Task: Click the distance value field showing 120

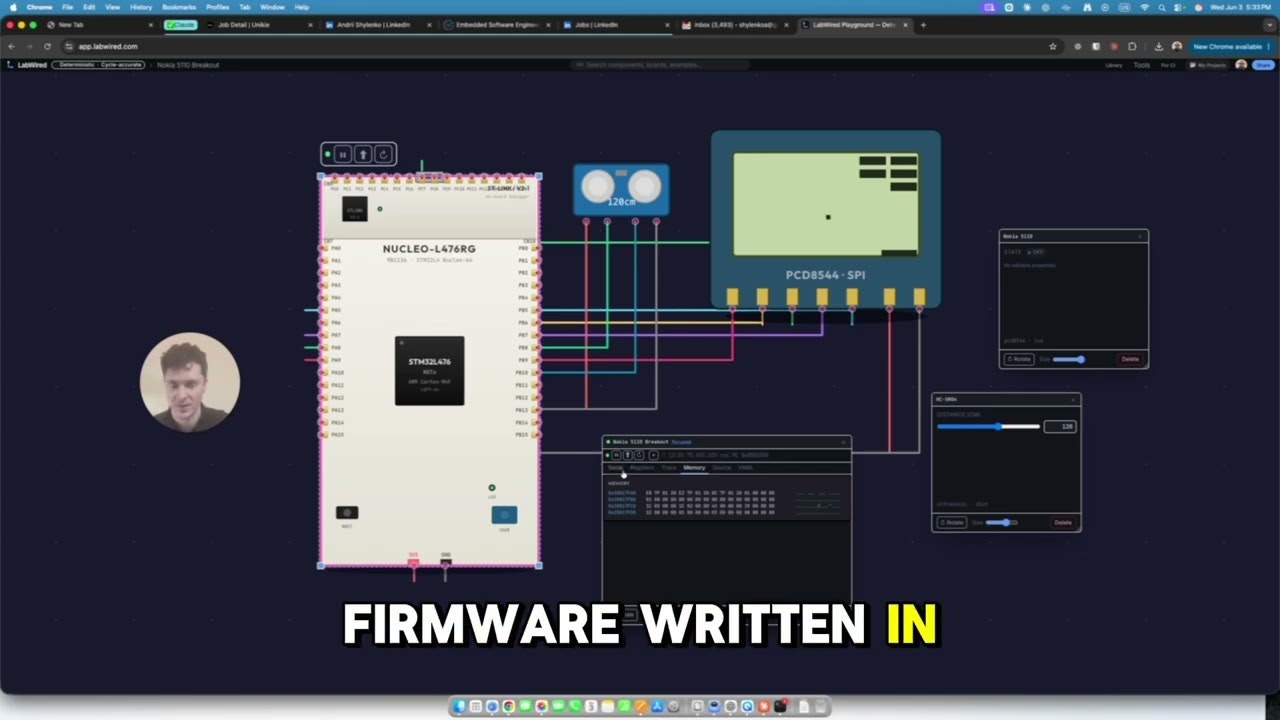Action: click(1059, 426)
